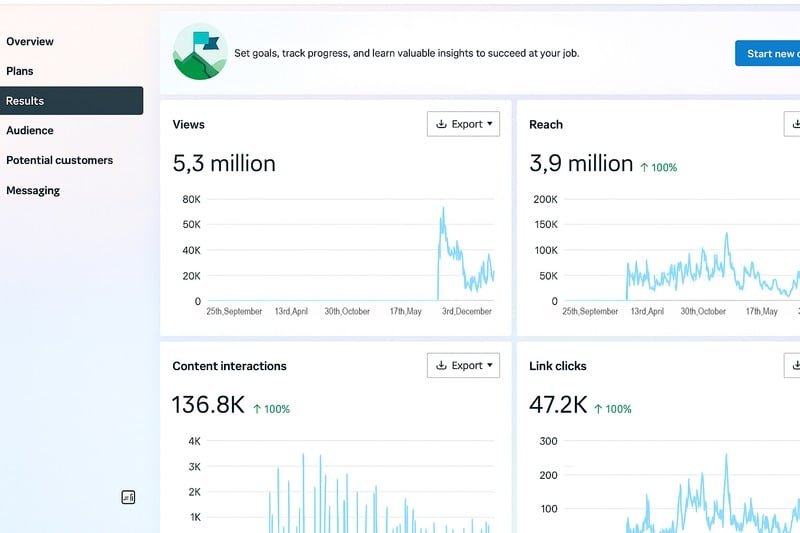The height and width of the screenshot is (533, 800).
Task: Click green up arrow next to 47.2K
Action: click(599, 409)
